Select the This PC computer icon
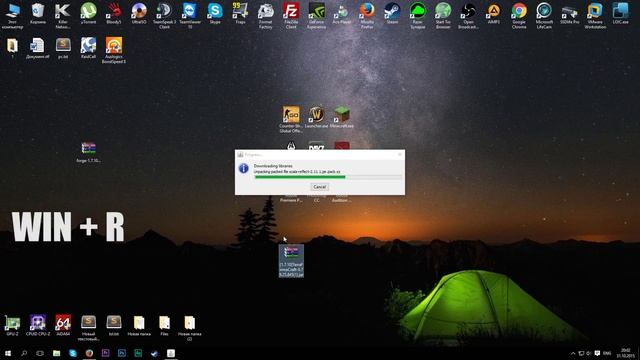The width and height of the screenshot is (640, 360). tap(12, 16)
